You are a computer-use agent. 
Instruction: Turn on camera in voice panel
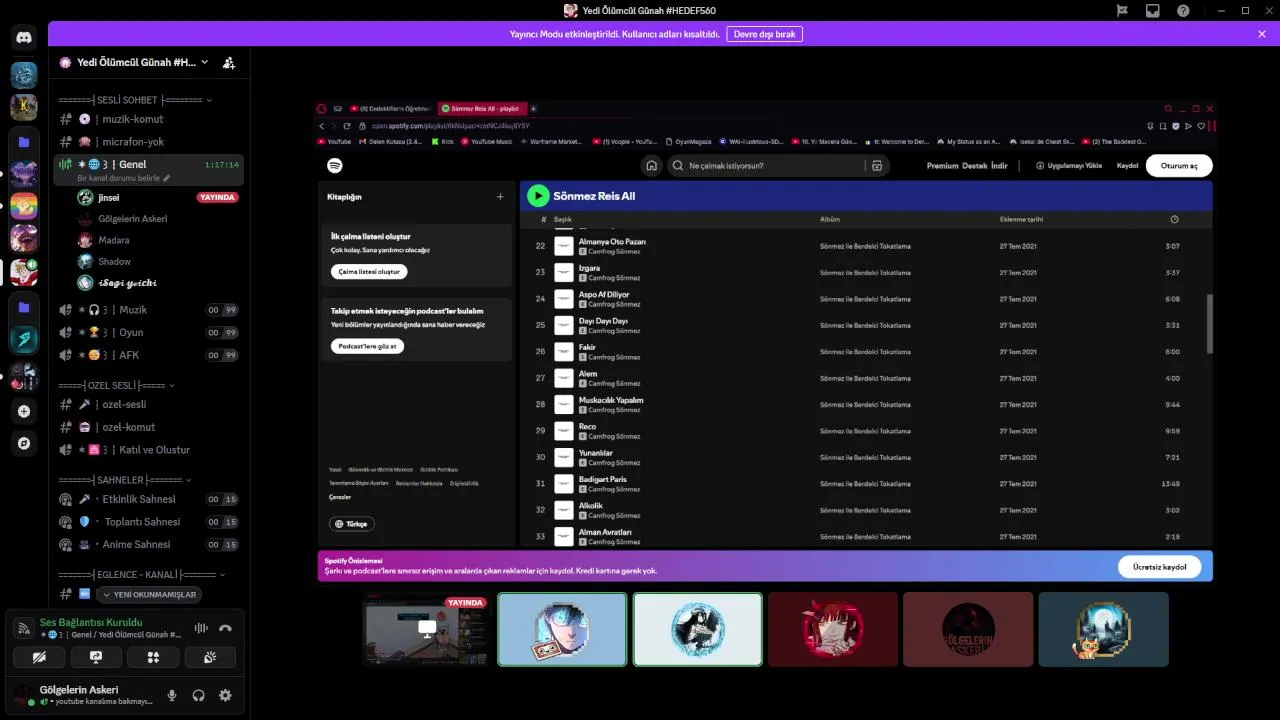point(39,657)
